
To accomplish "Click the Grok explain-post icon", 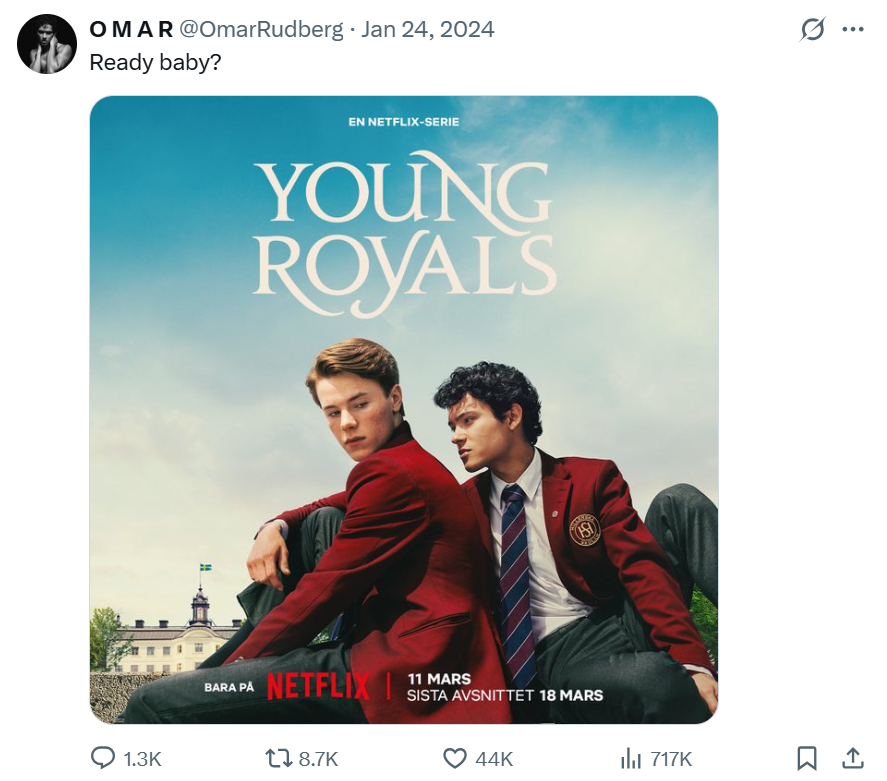I will tap(813, 30).
